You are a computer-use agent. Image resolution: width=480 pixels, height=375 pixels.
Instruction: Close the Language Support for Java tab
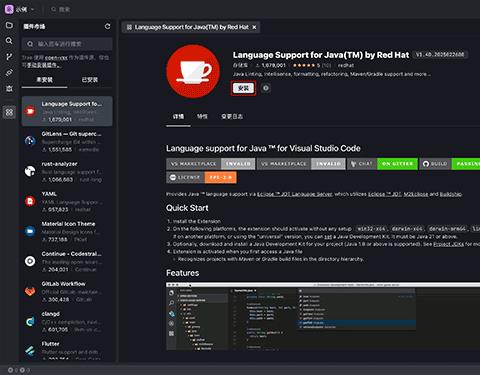click(x=254, y=27)
